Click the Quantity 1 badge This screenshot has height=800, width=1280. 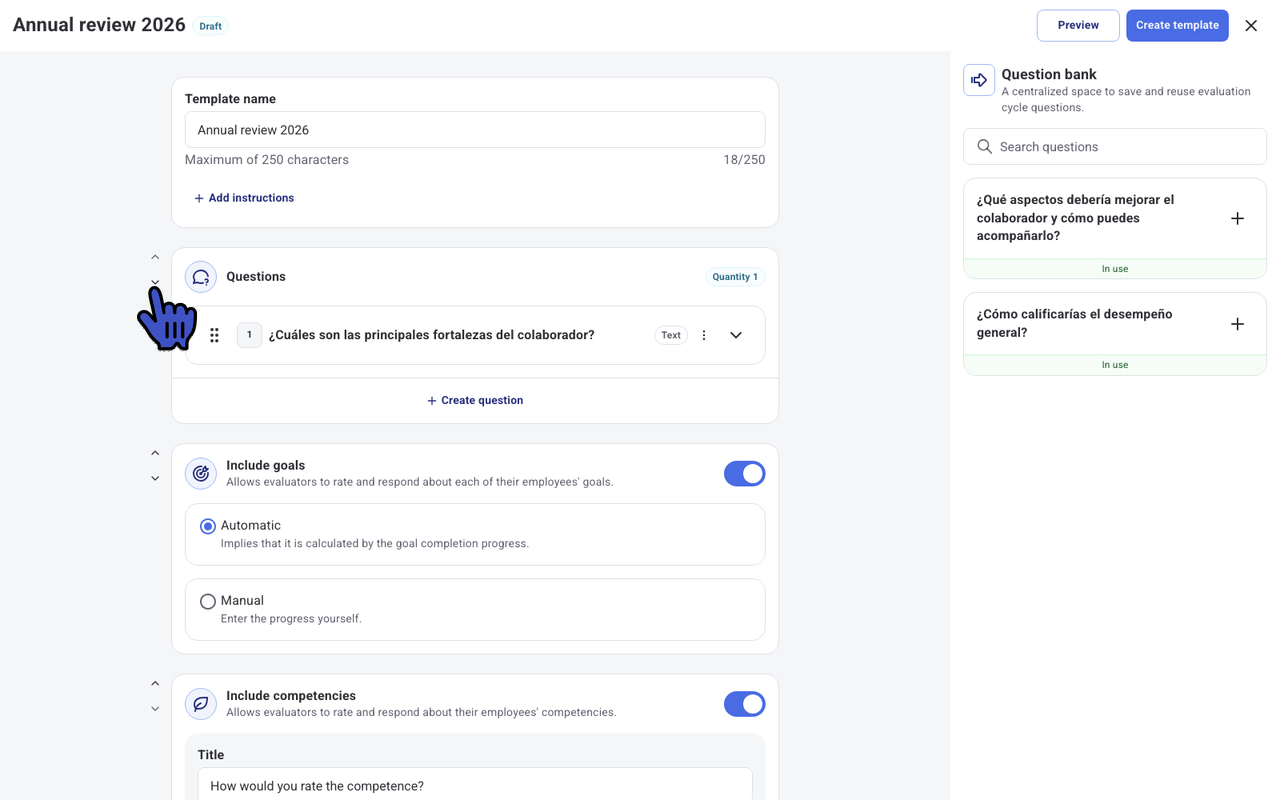pyautogui.click(x=735, y=277)
